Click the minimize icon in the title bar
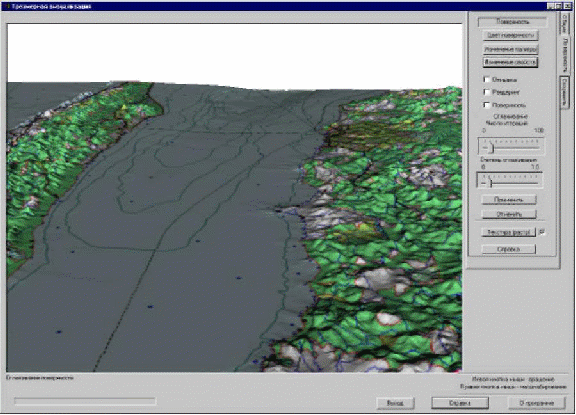This screenshot has height=415, width=576. 551,6
